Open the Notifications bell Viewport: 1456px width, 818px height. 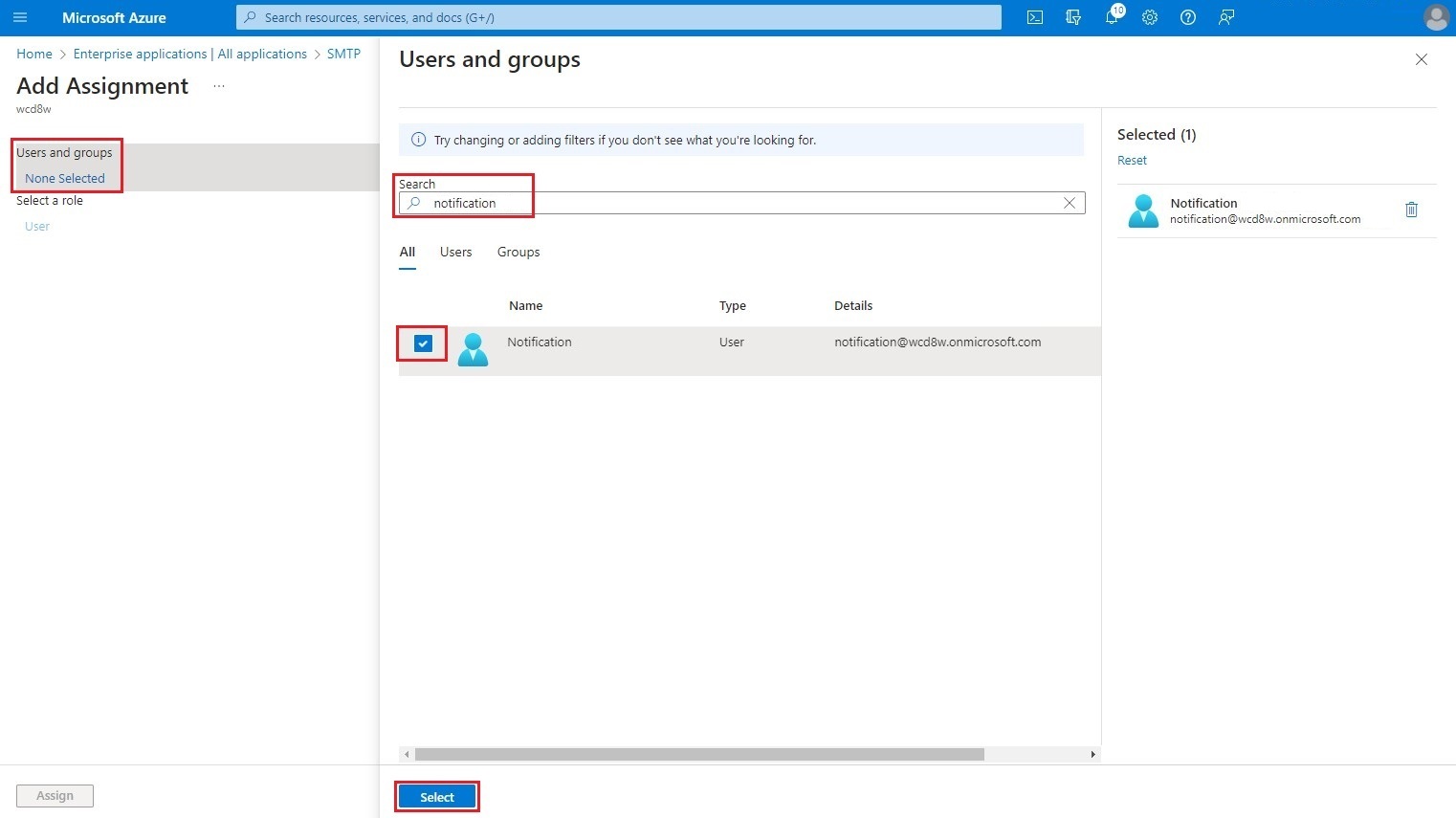point(1111,17)
